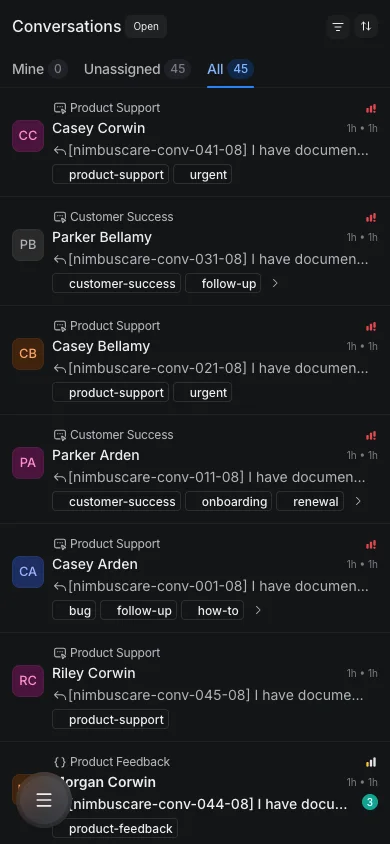Switch to the Mine tab

click(x=39, y=69)
